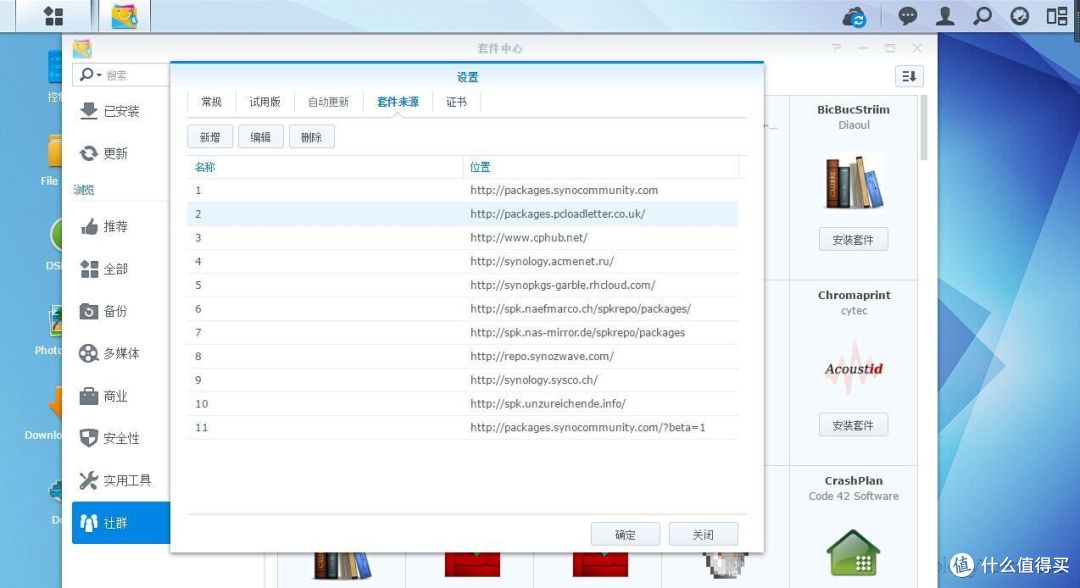This screenshot has height=588, width=1080.
Task: Sort sources by the Name column header
Action: (324, 167)
